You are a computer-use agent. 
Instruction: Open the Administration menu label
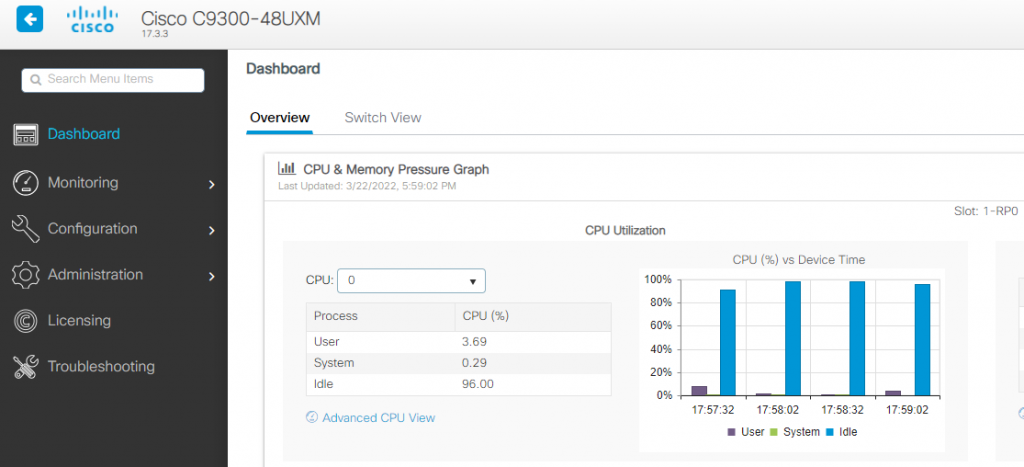(95, 274)
